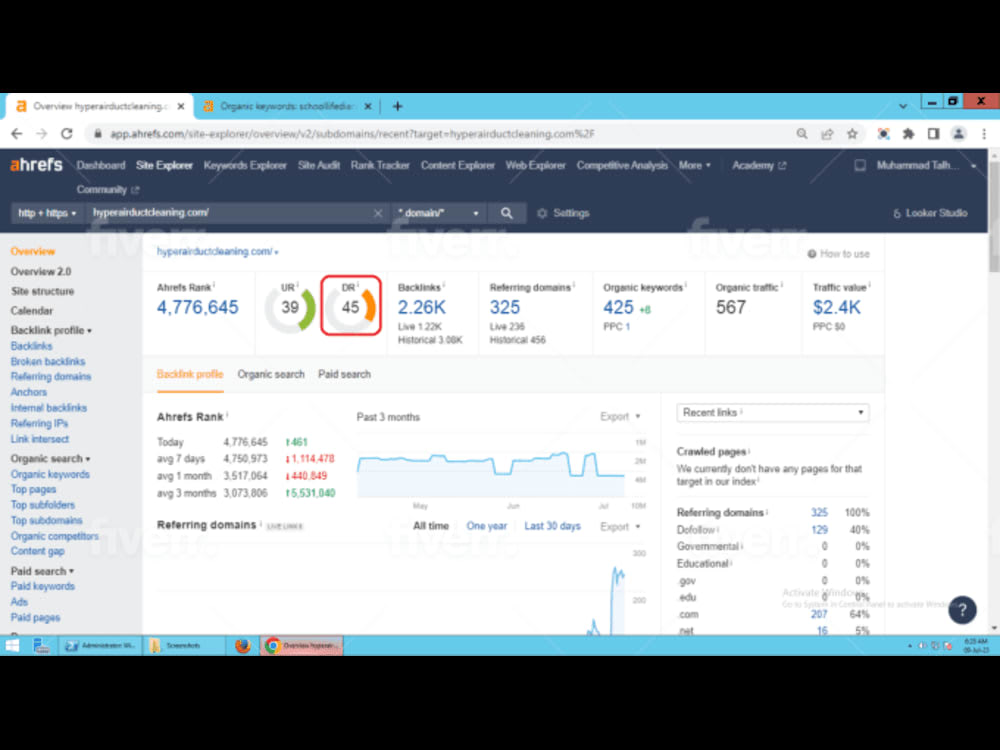1000x750 pixels.
Task: Click the 2.26K Backlinks value
Action: 422,307
